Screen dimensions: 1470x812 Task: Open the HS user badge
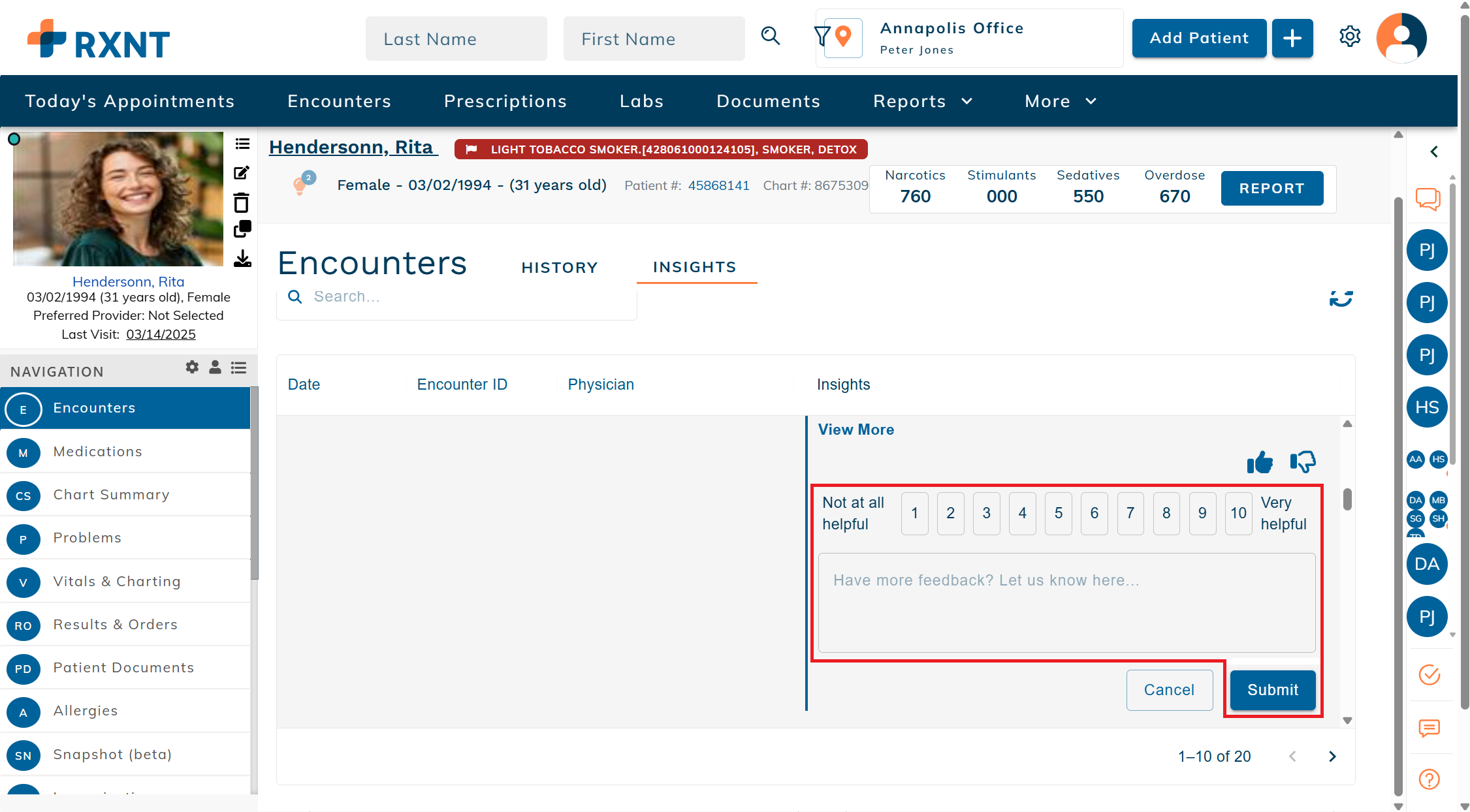click(1427, 407)
